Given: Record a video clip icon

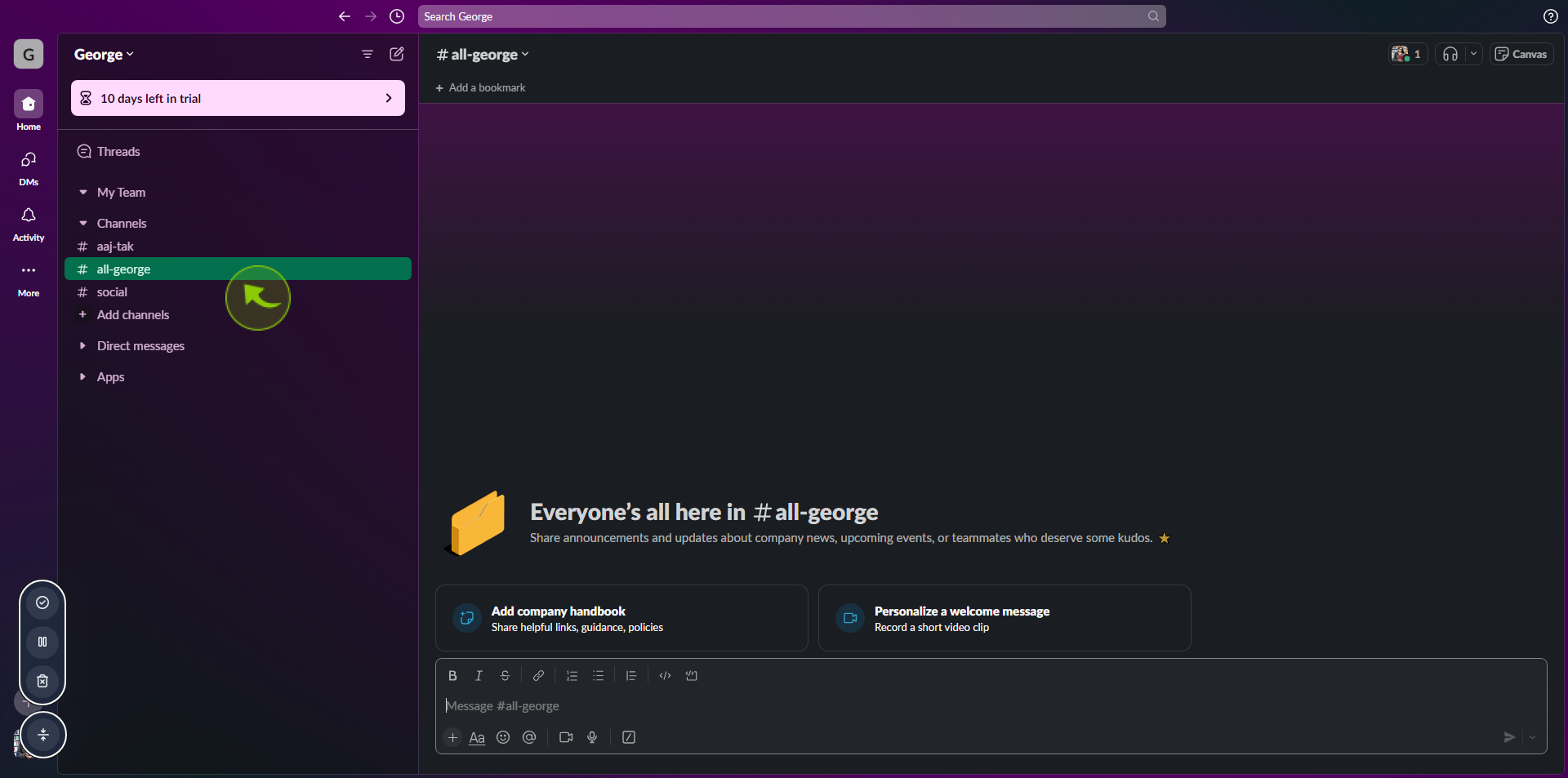Looking at the screenshot, I should click(566, 738).
